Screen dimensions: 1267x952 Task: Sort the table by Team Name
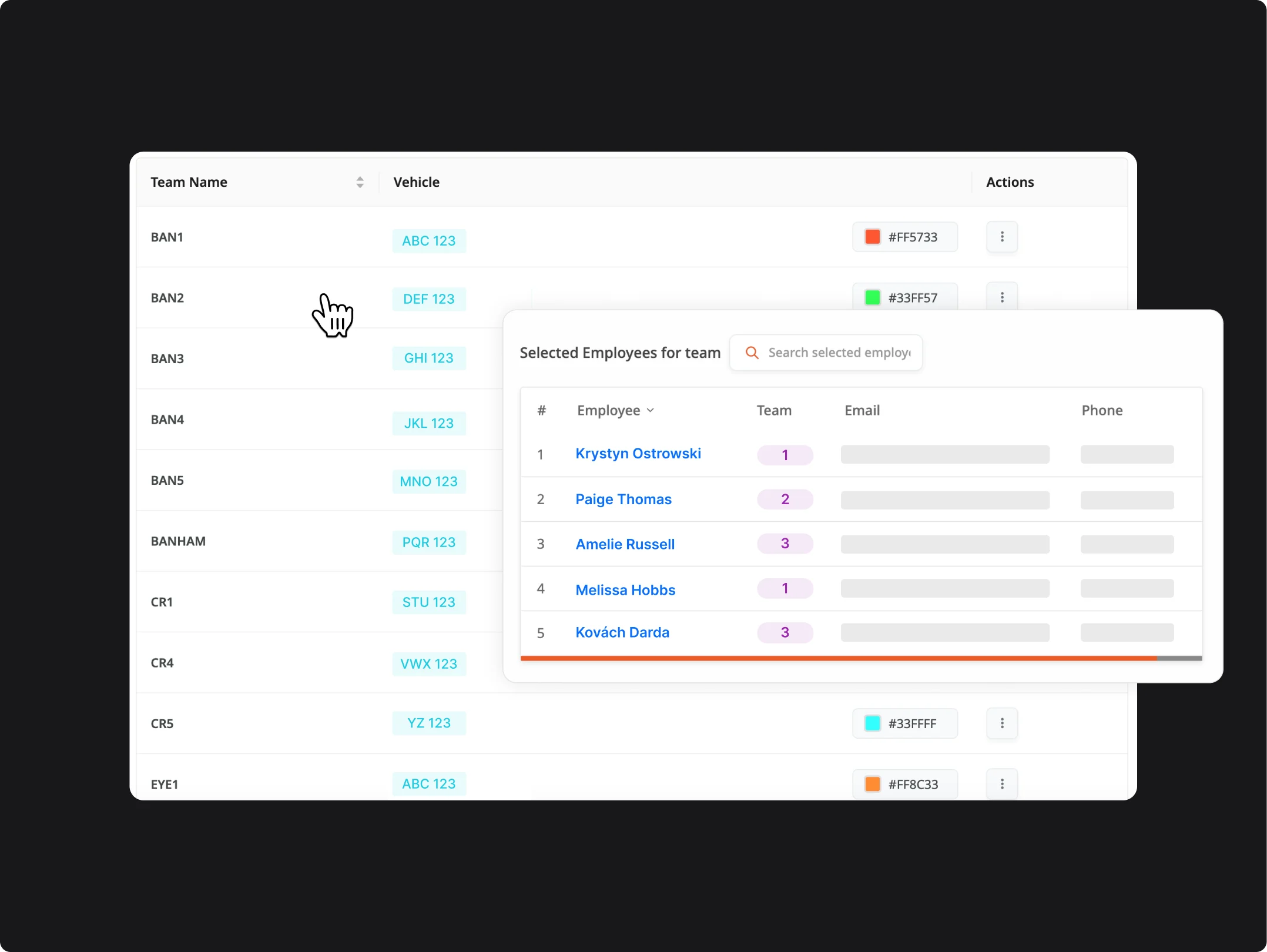[x=360, y=182]
